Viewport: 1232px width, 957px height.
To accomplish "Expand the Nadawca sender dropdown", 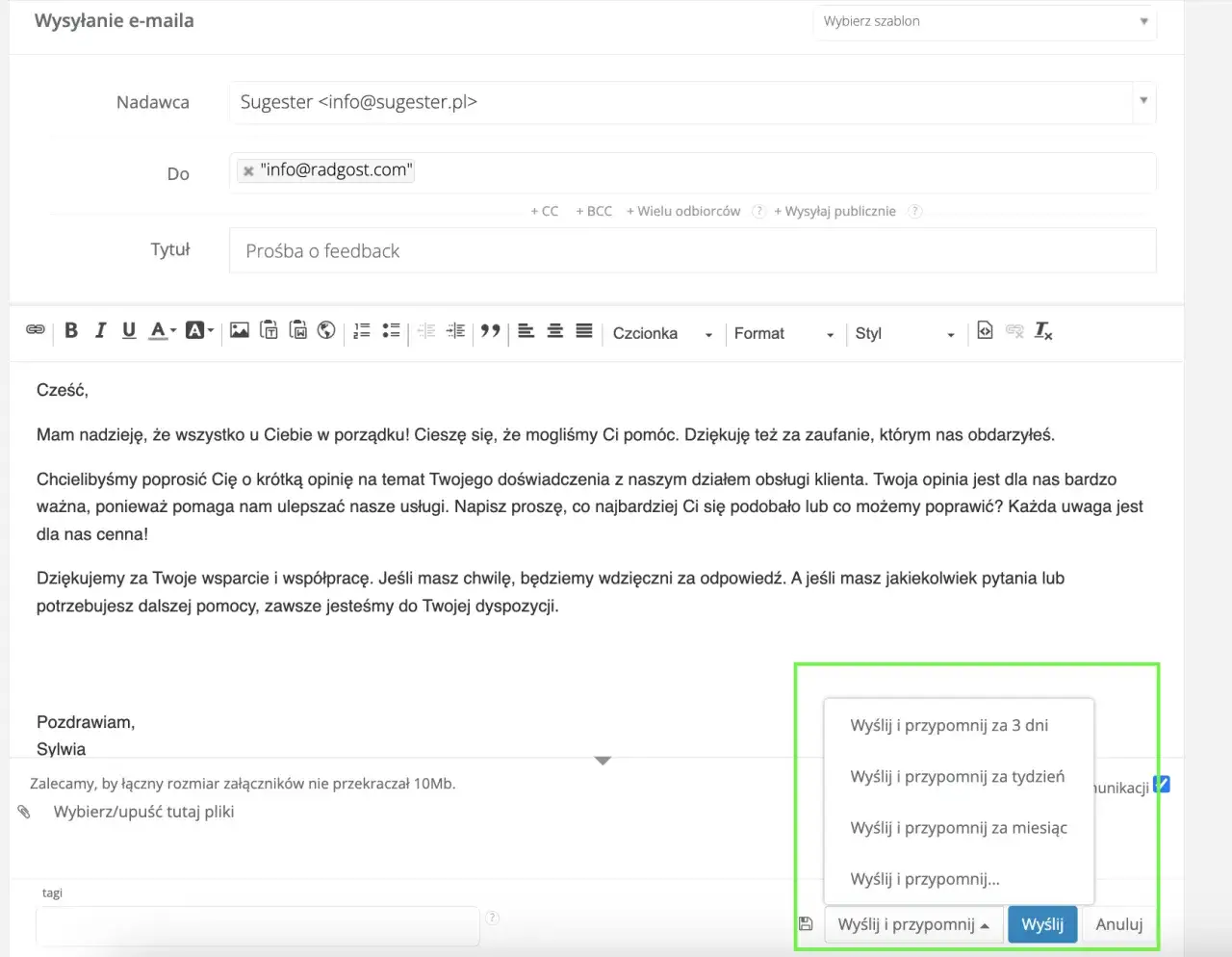I will point(1143,101).
